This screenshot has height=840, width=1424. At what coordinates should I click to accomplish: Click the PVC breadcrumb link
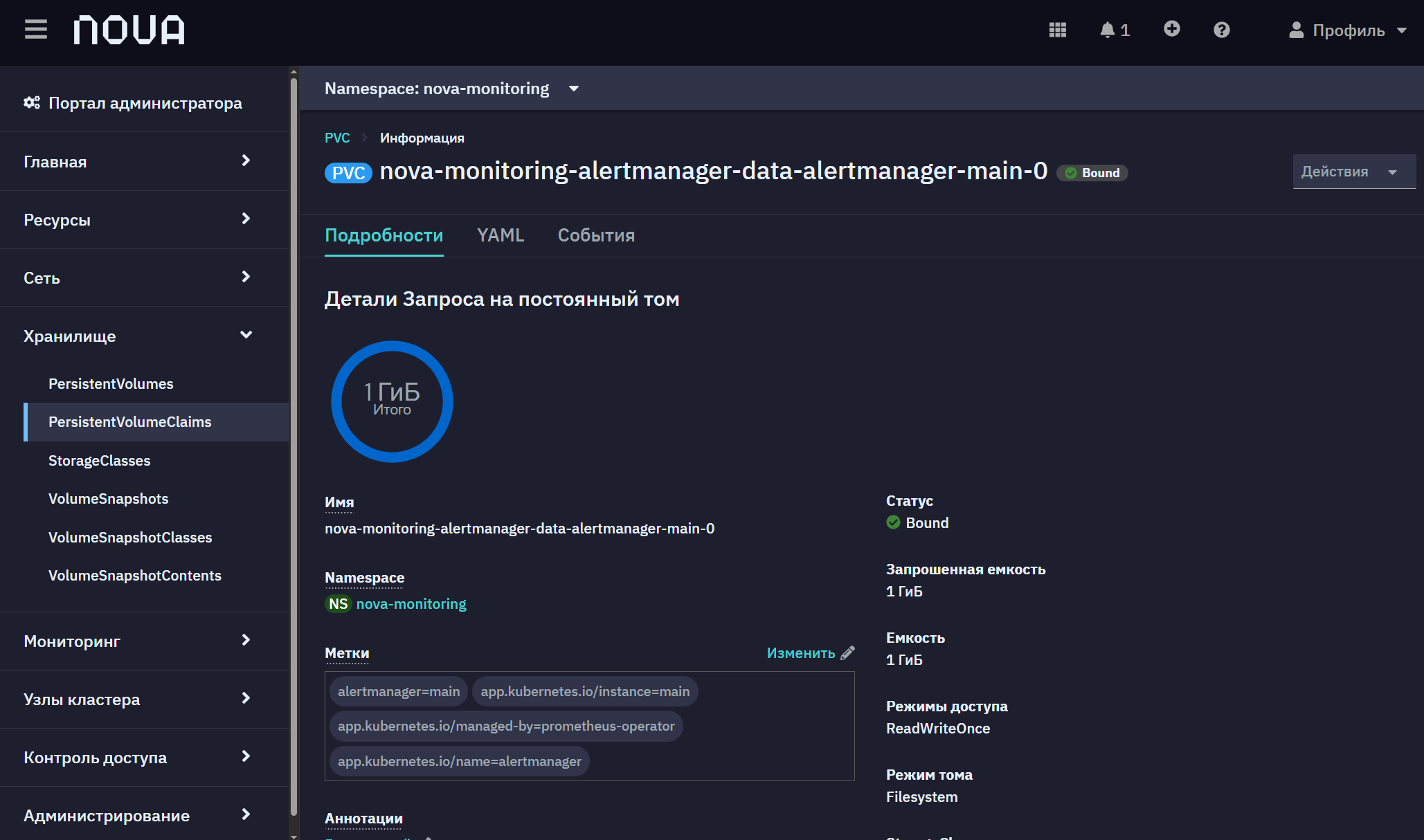point(337,138)
